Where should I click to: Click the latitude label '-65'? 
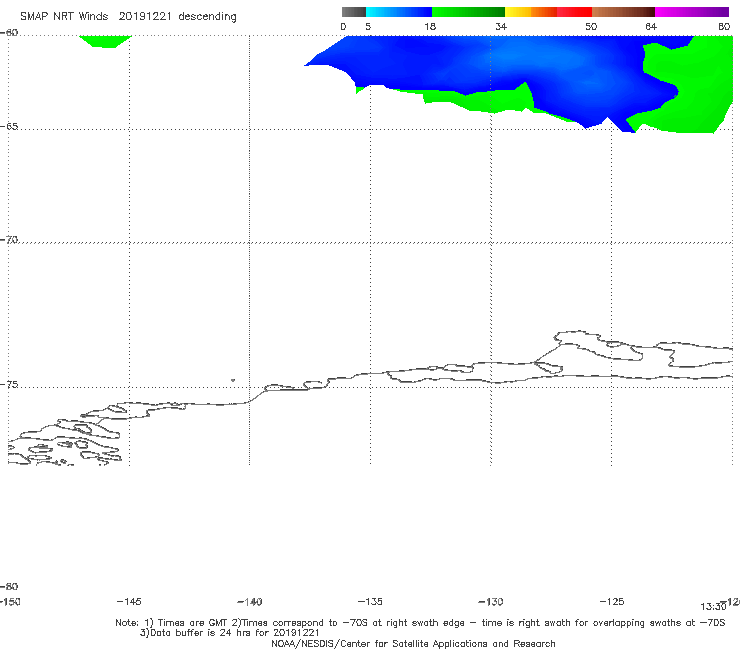tap(9, 127)
